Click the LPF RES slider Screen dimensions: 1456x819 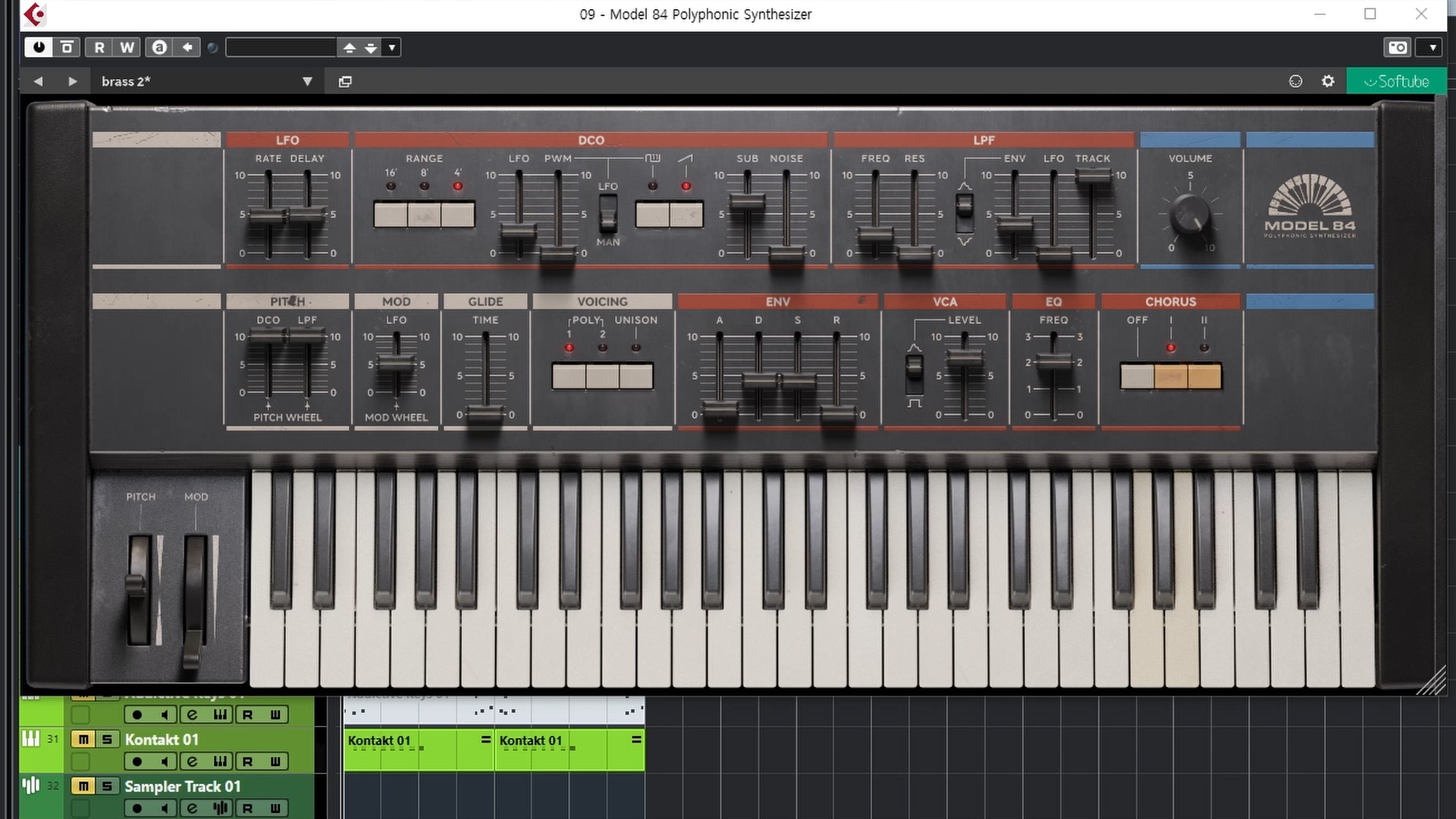coord(915,254)
